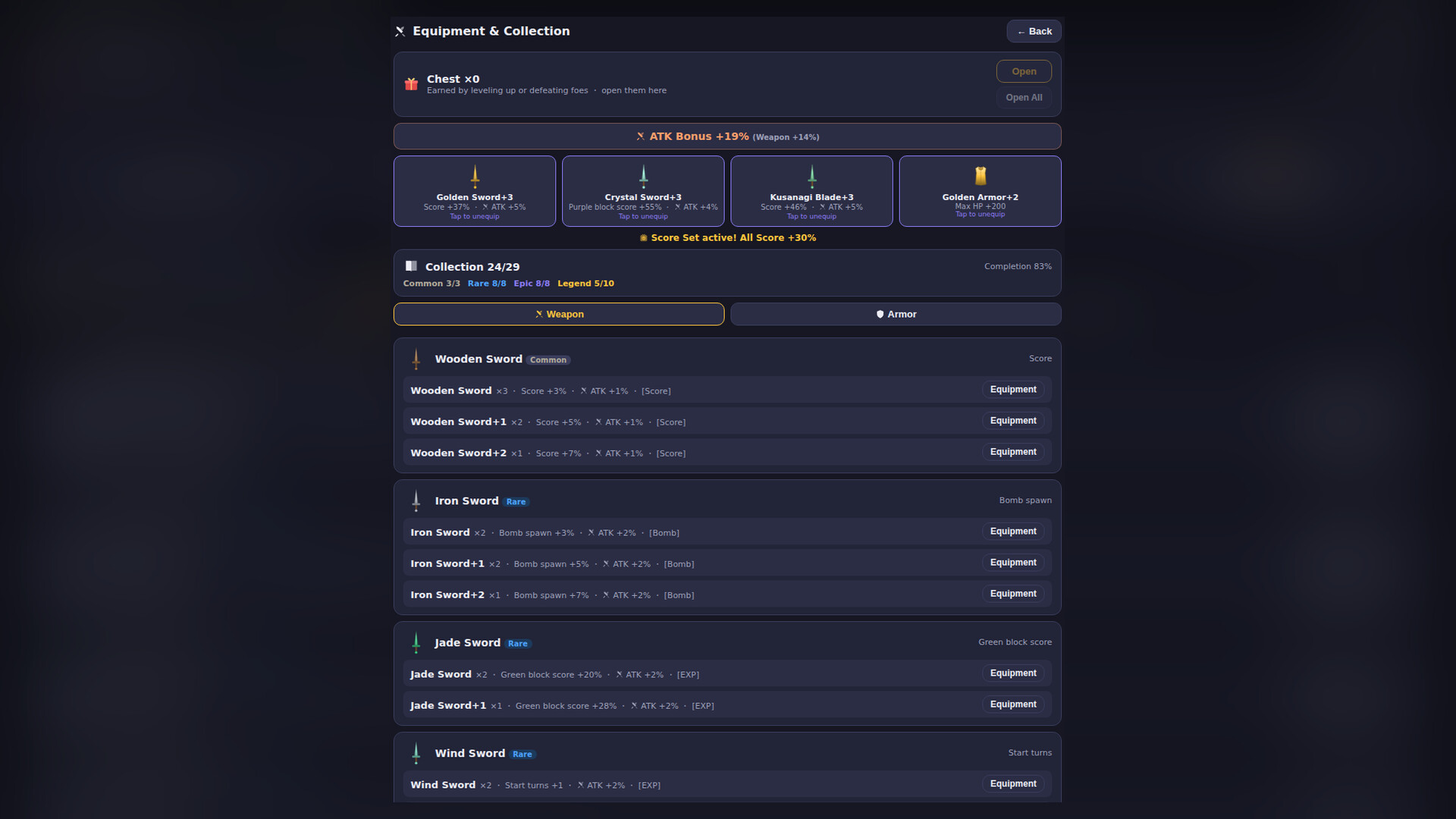The image size is (1456, 819).
Task: Equip the base Wooden Sword x3
Action: pos(1013,390)
